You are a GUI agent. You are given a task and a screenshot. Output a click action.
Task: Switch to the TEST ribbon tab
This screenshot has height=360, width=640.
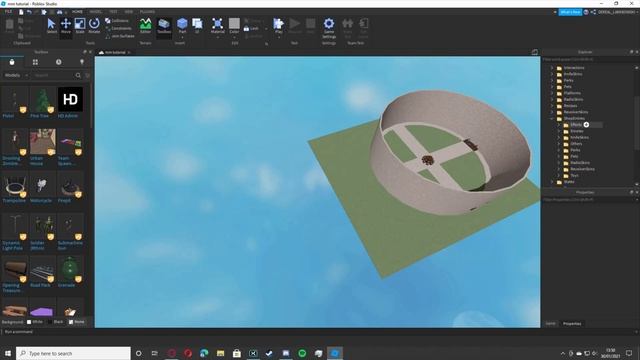(113, 12)
